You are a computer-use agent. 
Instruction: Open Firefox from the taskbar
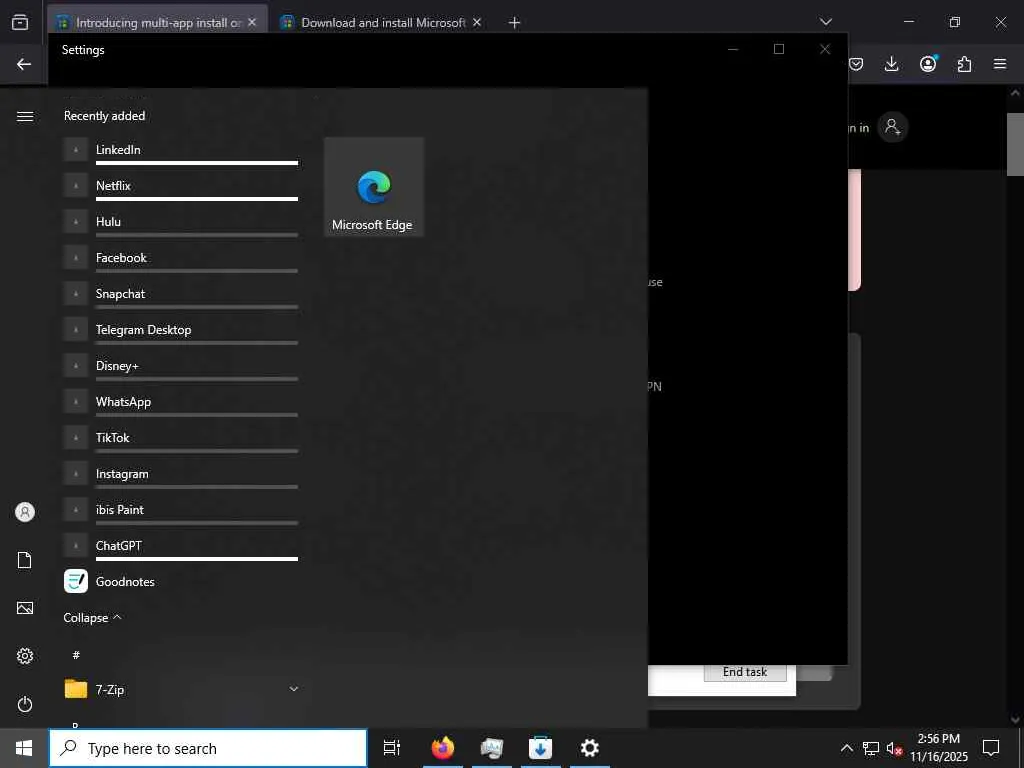point(443,748)
